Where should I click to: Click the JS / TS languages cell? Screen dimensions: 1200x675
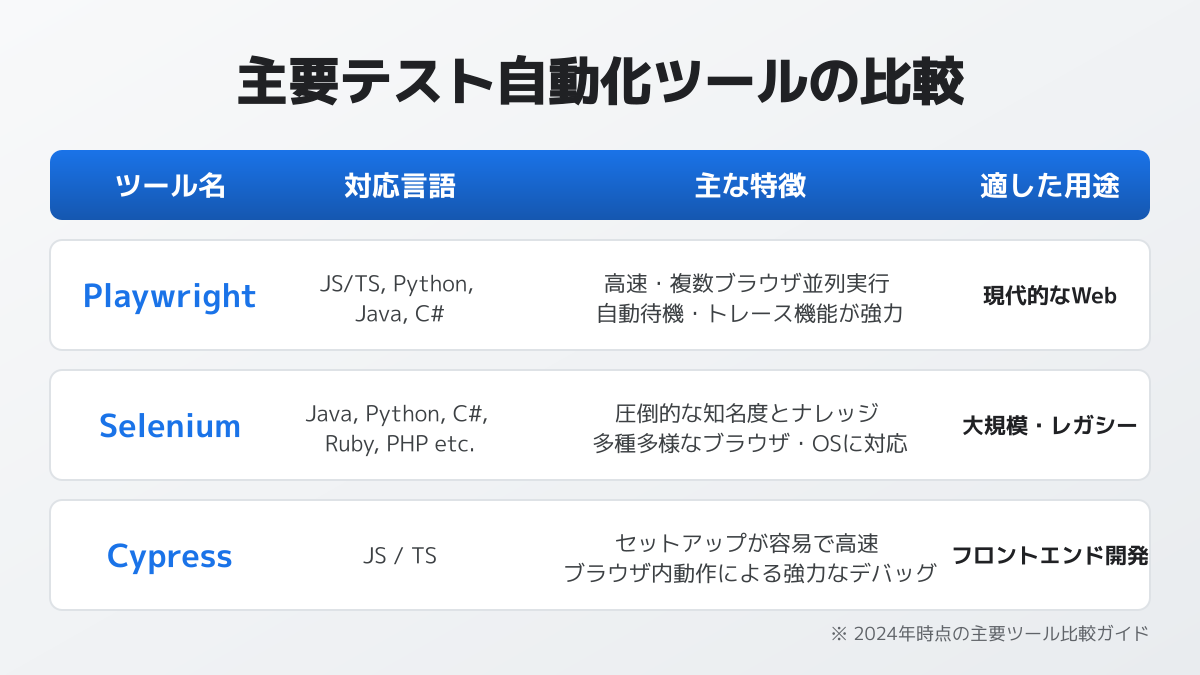tap(399, 556)
